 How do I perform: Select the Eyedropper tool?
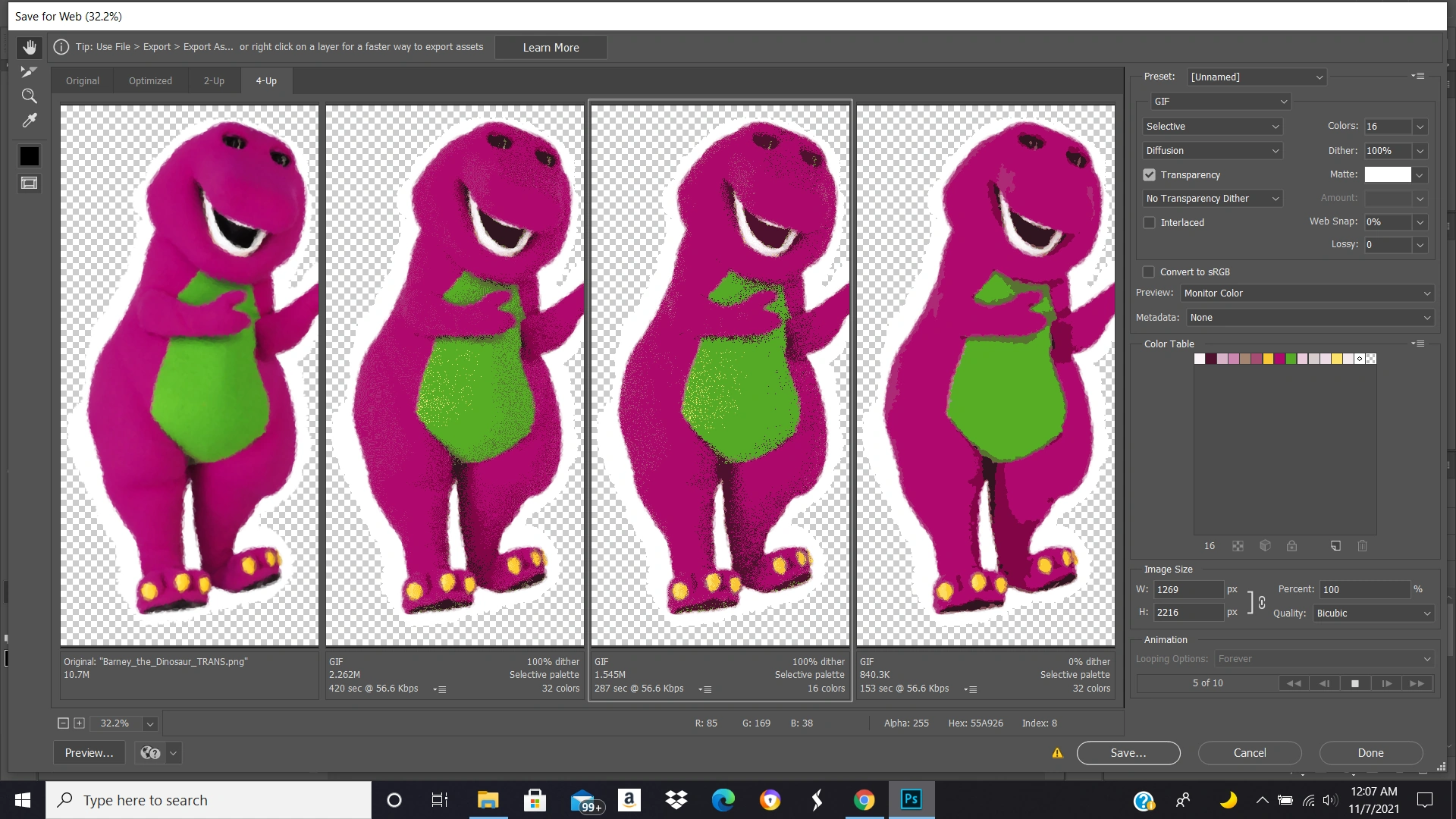coord(29,120)
